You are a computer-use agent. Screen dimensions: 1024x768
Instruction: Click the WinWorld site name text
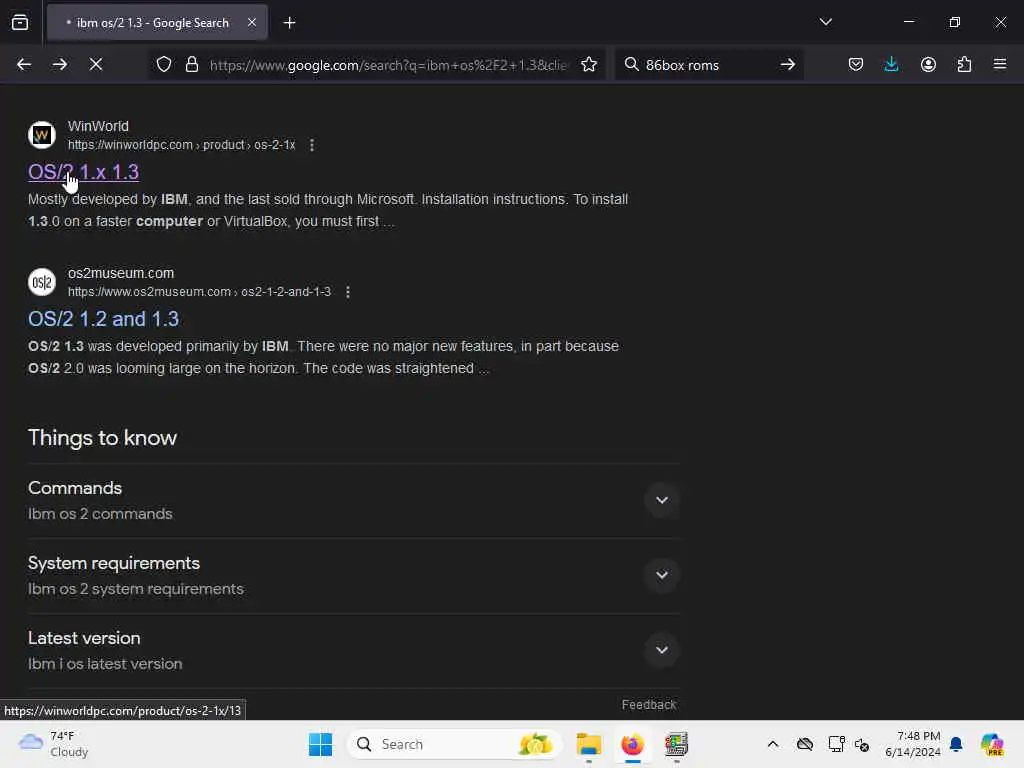98,126
